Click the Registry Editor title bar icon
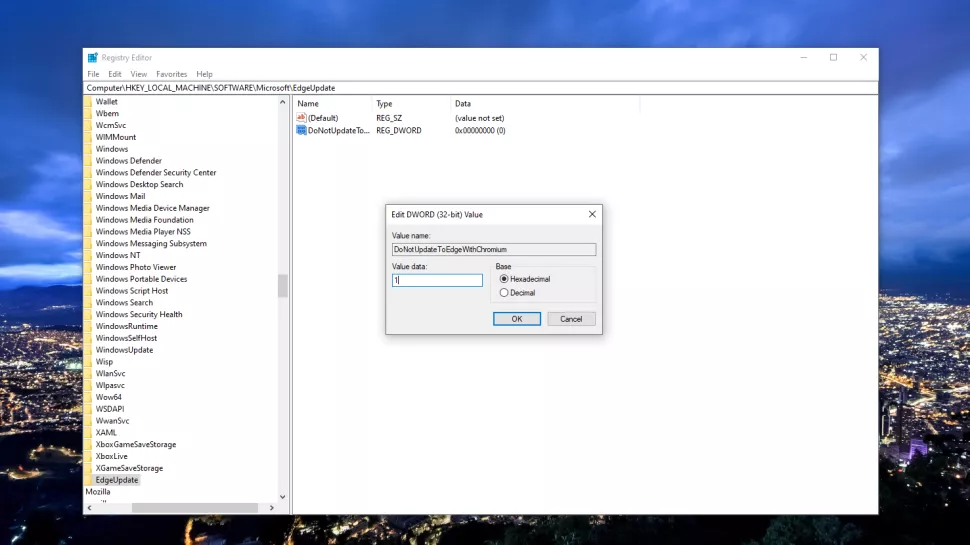The height and width of the screenshot is (545, 970). point(93,58)
